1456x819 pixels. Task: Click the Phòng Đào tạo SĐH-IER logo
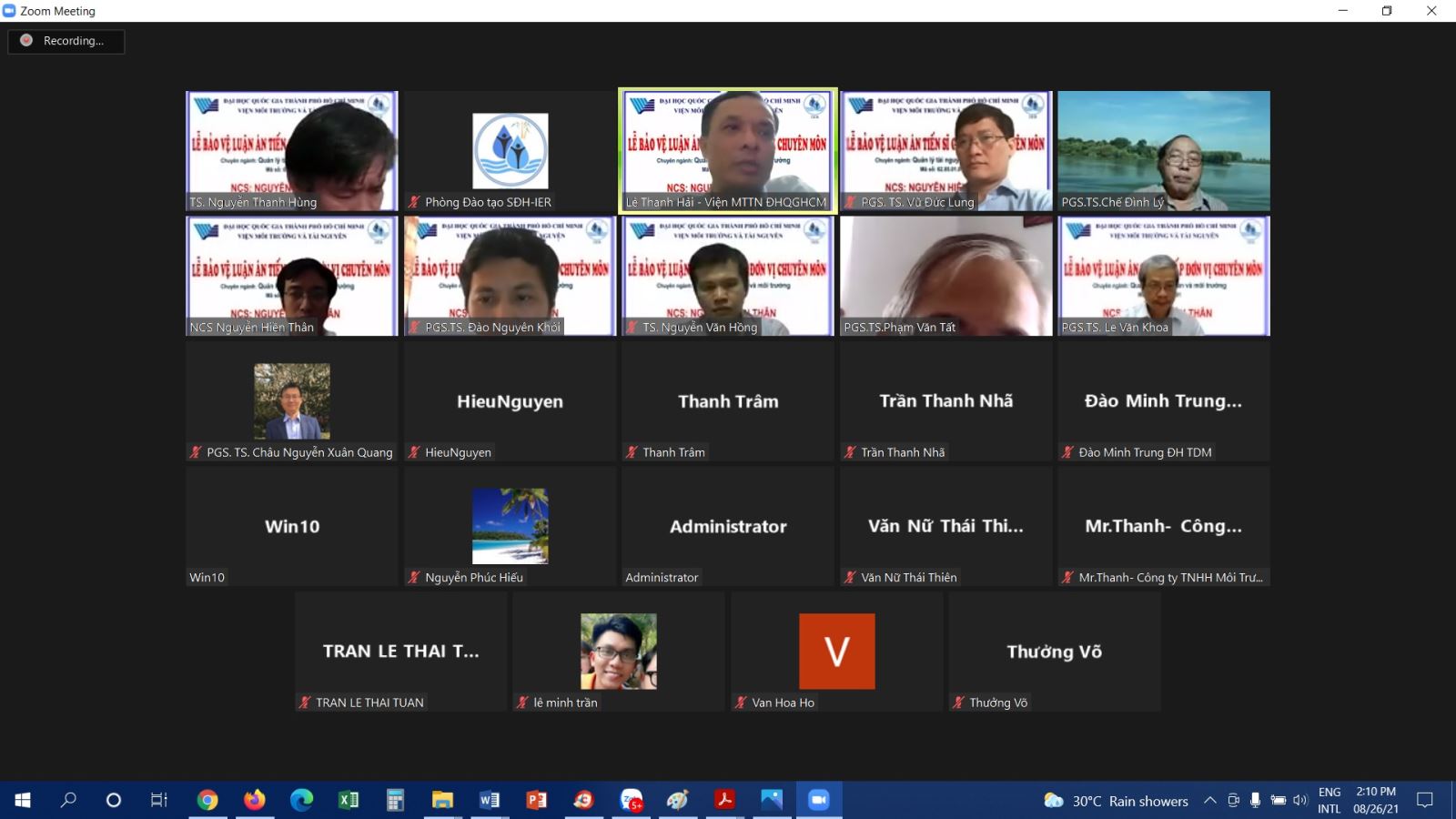pyautogui.click(x=510, y=150)
